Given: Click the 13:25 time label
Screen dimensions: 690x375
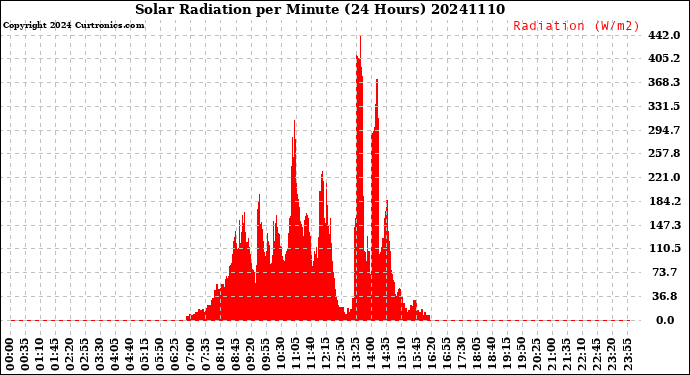Looking at the screenshot, I should pos(356,355).
